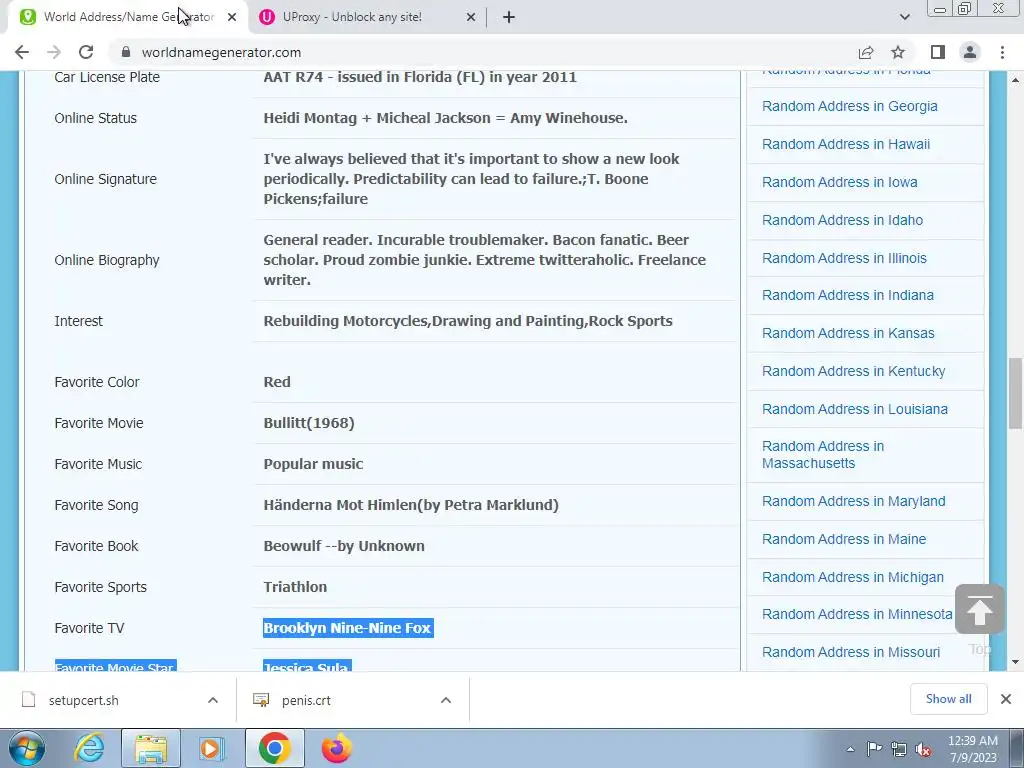This screenshot has height=768, width=1024.
Task: Open the Chrome profile avatar
Action: tap(970, 52)
